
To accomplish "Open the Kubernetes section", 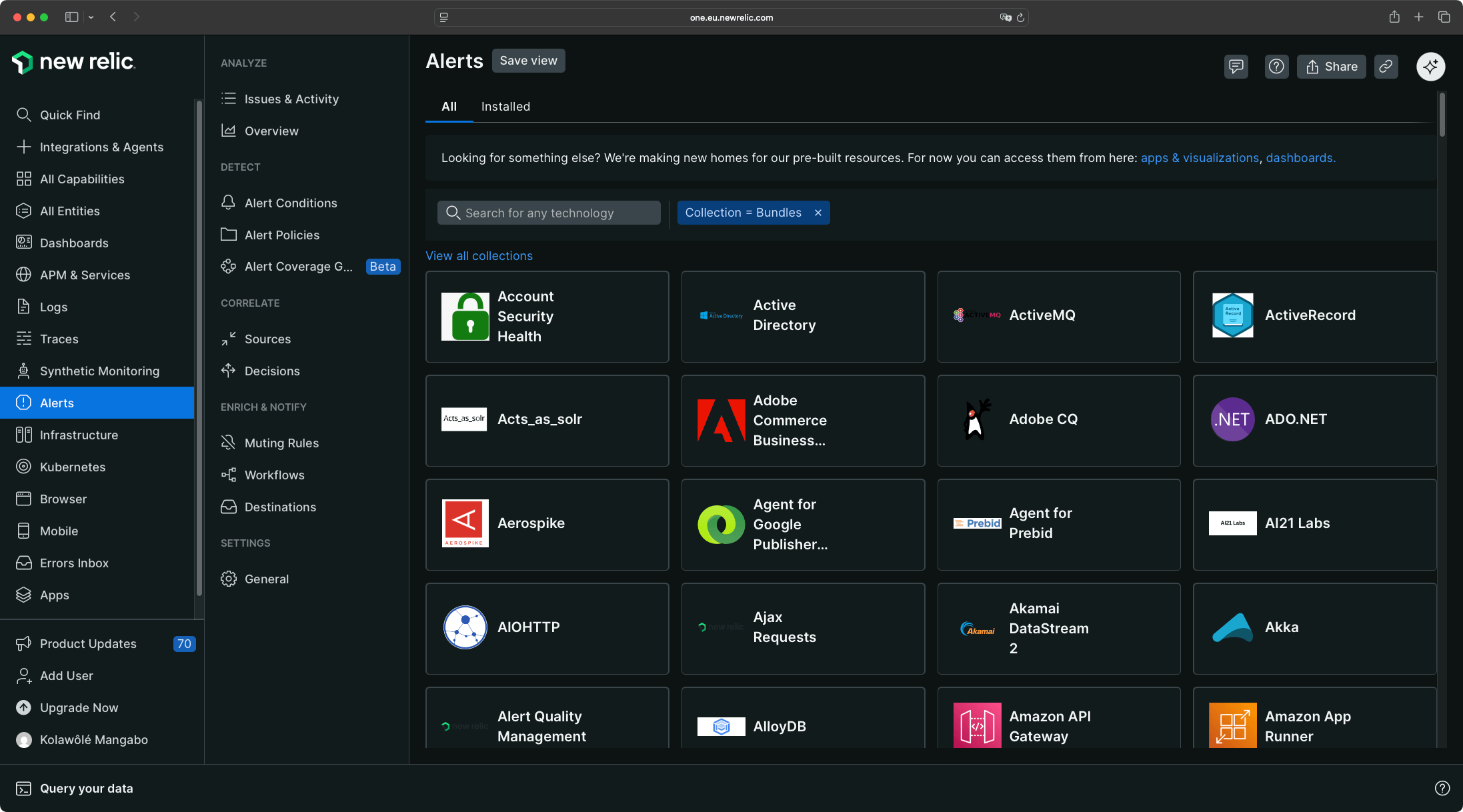I will pyautogui.click(x=73, y=467).
